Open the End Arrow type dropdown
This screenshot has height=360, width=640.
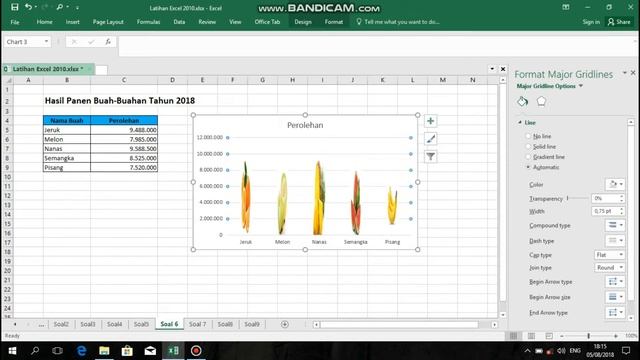pos(615,312)
